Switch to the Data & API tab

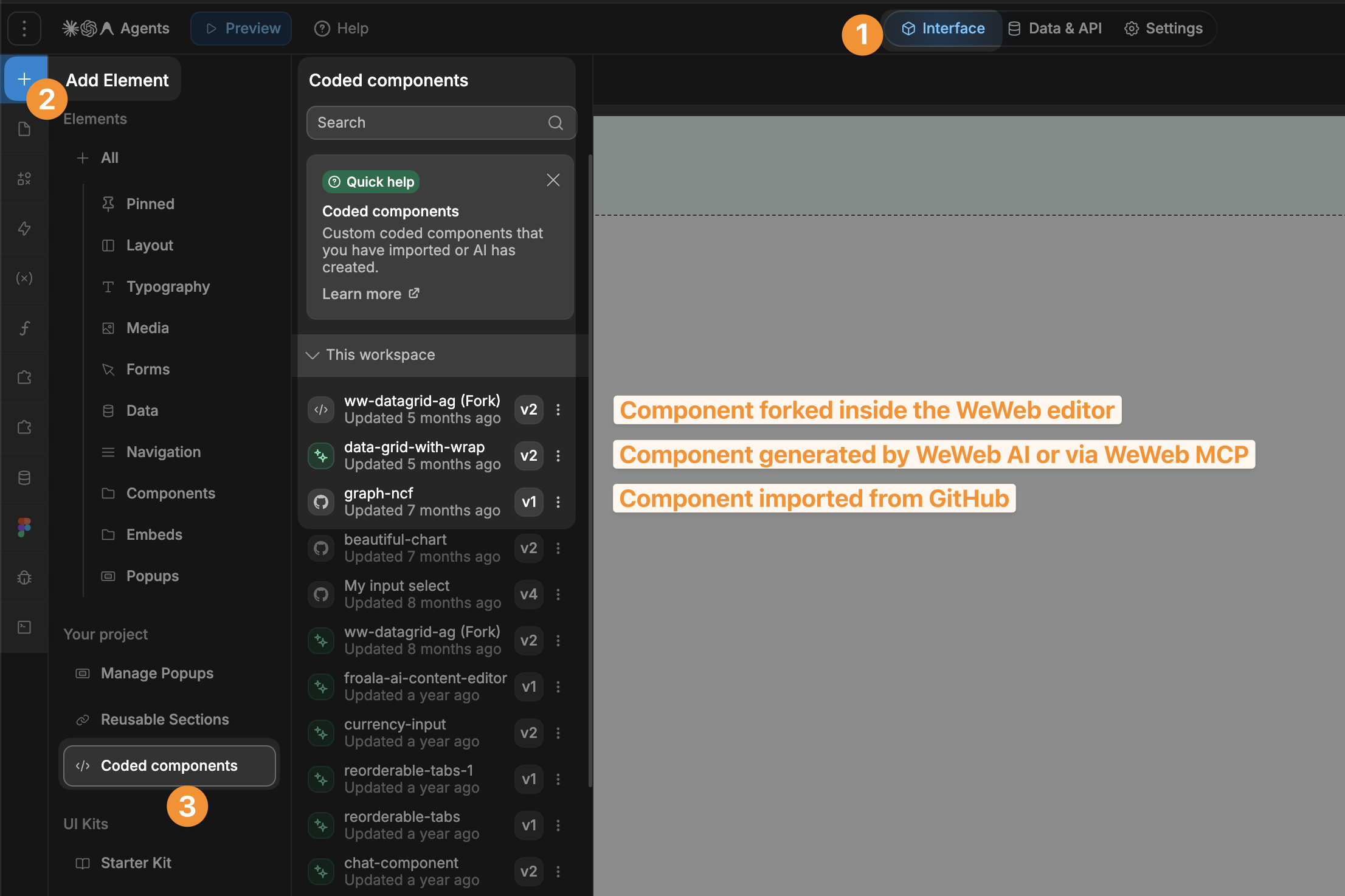(1055, 29)
